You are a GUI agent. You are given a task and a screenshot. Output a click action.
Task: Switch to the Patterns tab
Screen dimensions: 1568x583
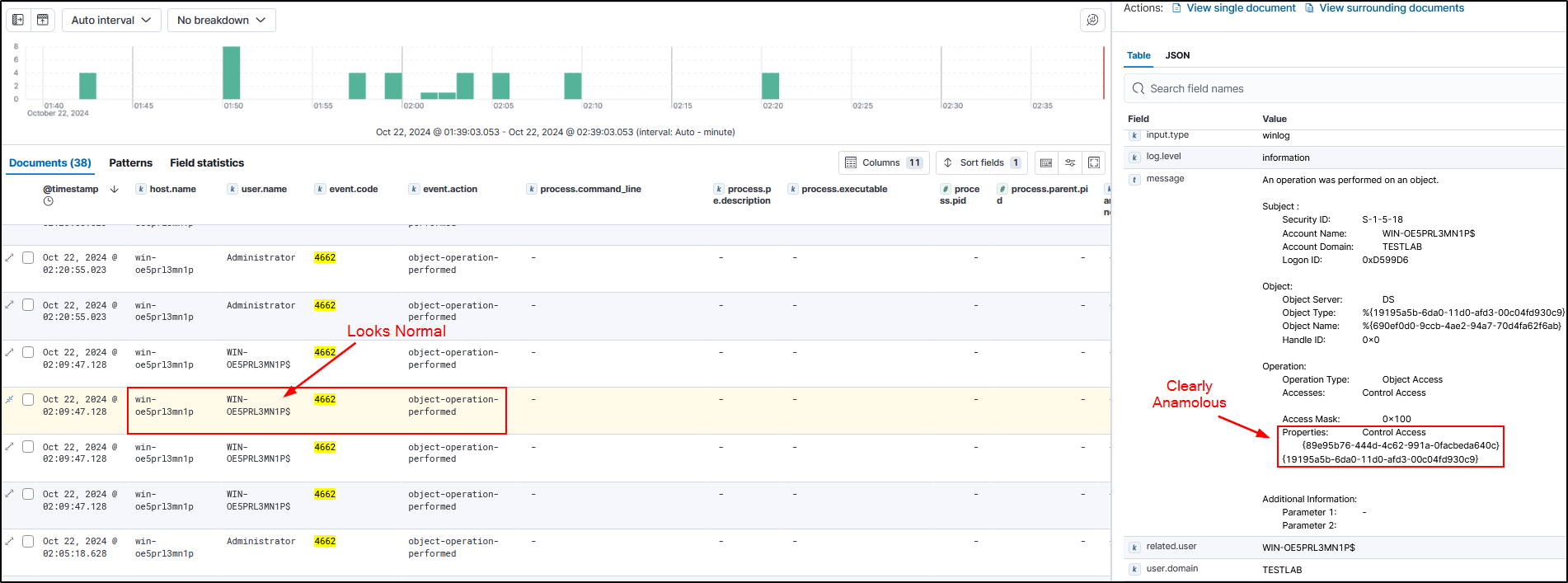point(130,162)
